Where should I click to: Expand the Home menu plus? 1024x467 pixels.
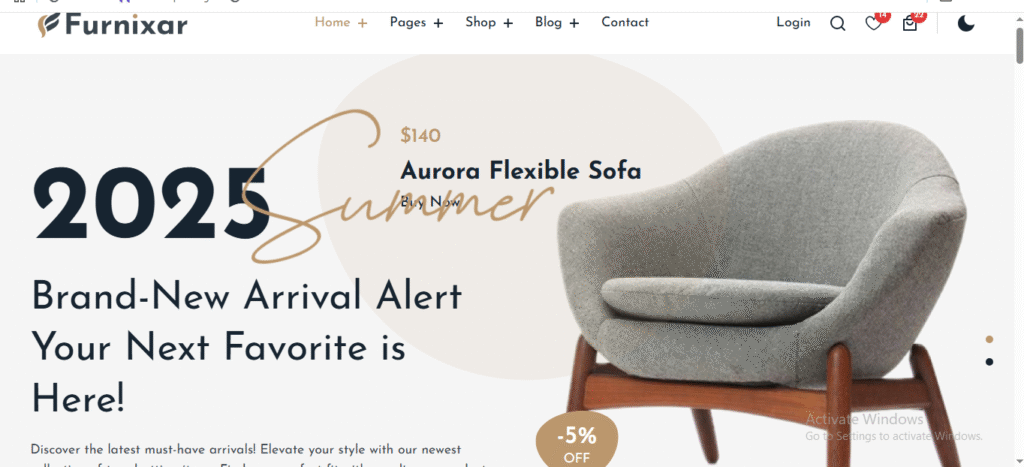click(362, 23)
